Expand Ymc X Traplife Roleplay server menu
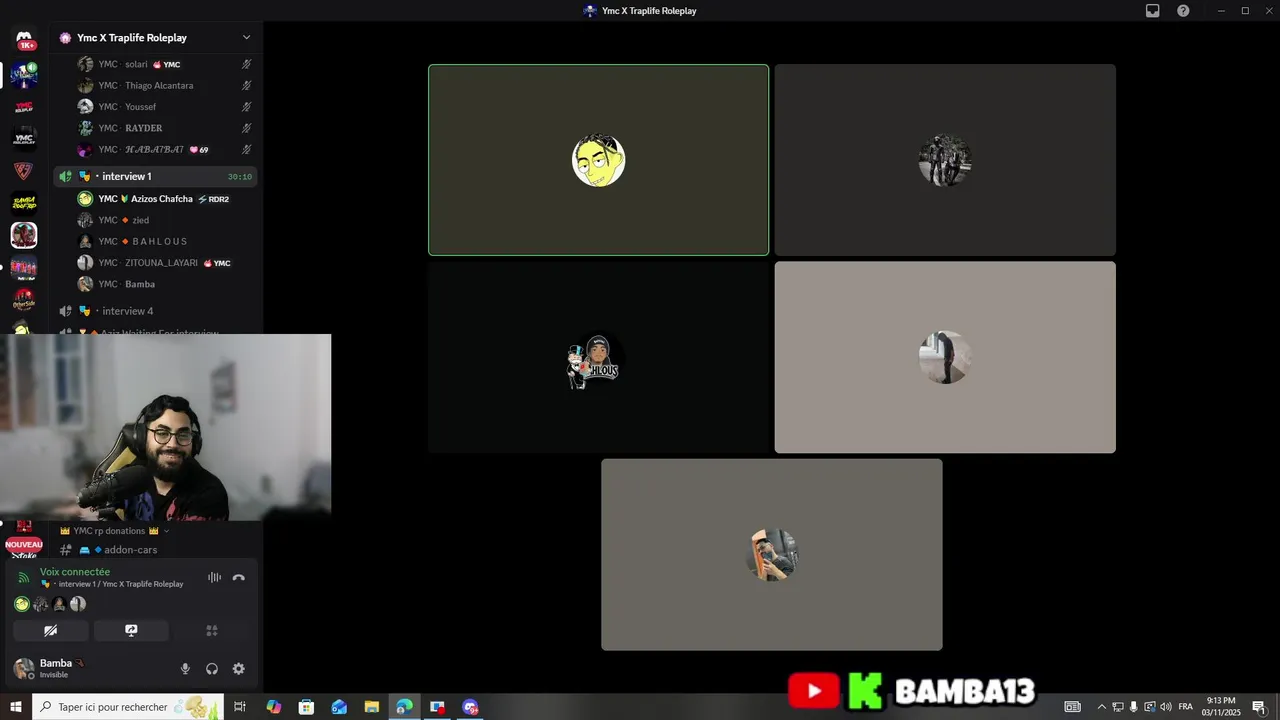 246,37
